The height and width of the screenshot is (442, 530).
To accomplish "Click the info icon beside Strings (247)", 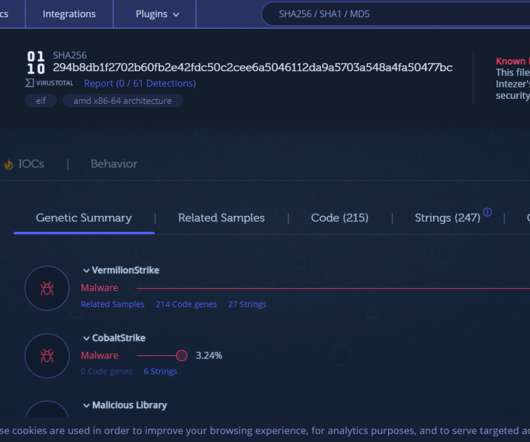I will point(487,212).
